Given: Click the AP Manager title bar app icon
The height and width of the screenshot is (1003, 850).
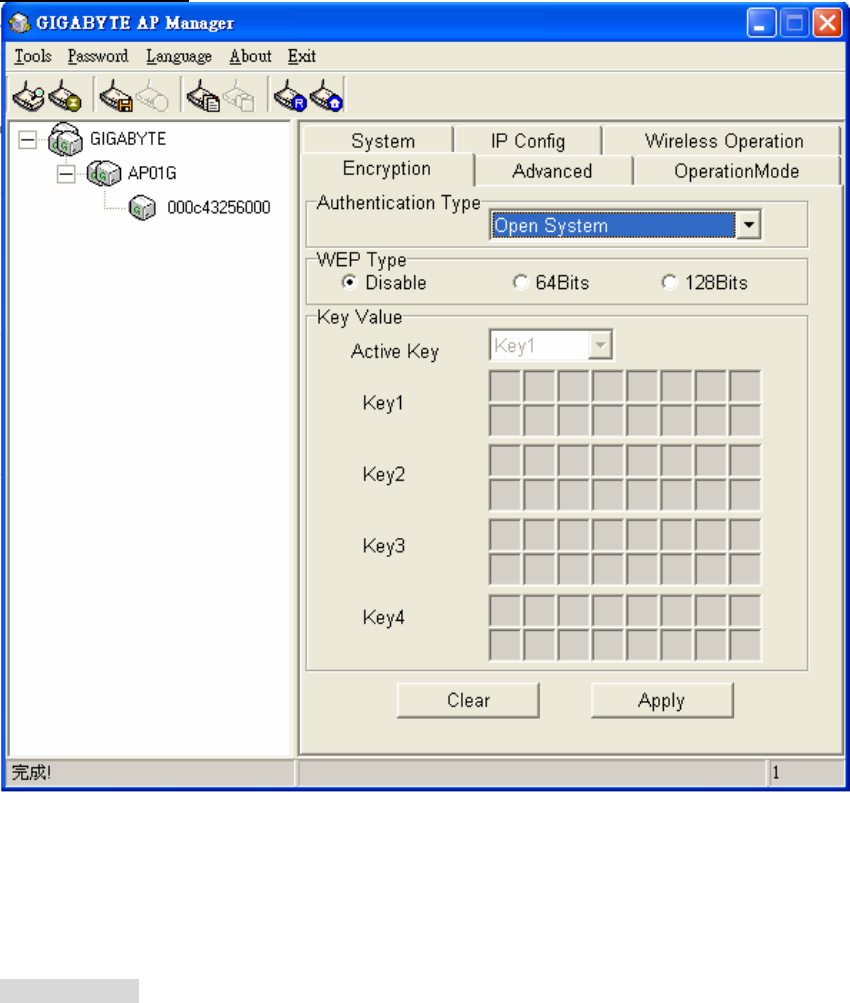Looking at the screenshot, I should click(x=20, y=23).
